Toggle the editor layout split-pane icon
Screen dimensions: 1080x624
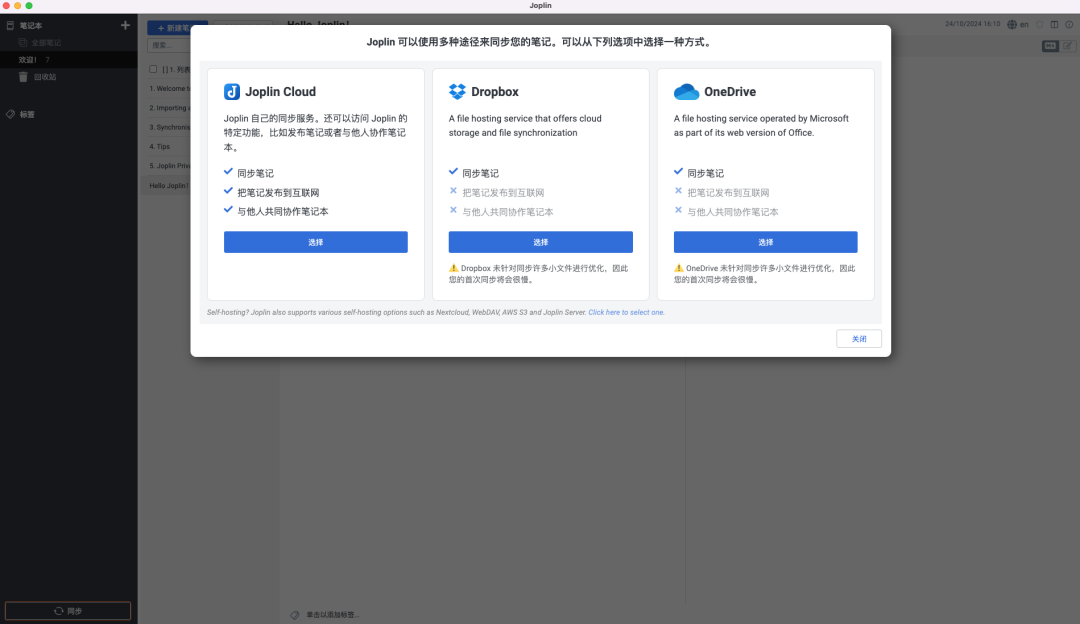tap(1055, 24)
